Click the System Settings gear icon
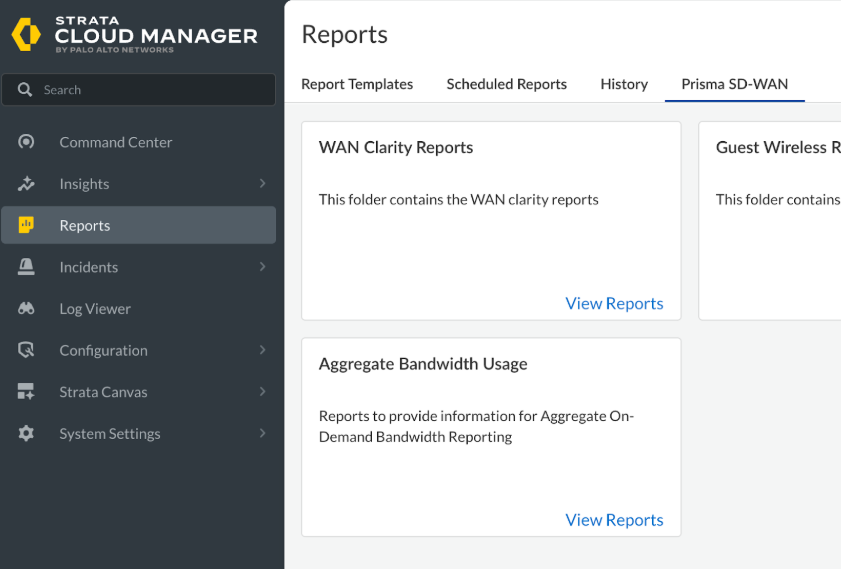Screen dimensions: 860x569 [26, 434]
